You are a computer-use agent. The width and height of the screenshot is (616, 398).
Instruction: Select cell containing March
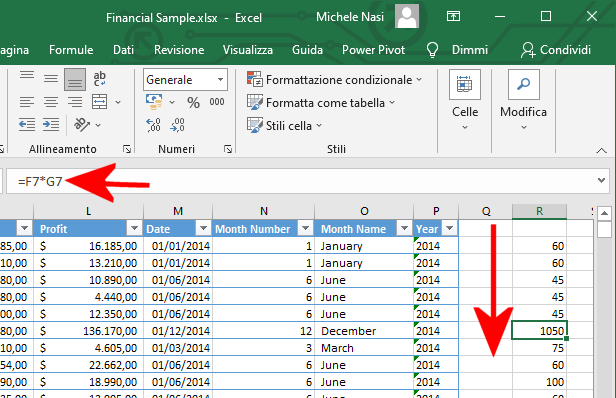pyautogui.click(x=364, y=348)
